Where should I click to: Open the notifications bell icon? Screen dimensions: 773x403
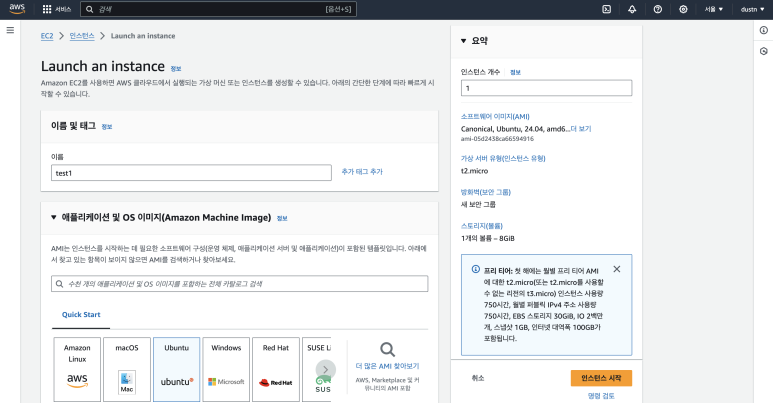(632, 9)
